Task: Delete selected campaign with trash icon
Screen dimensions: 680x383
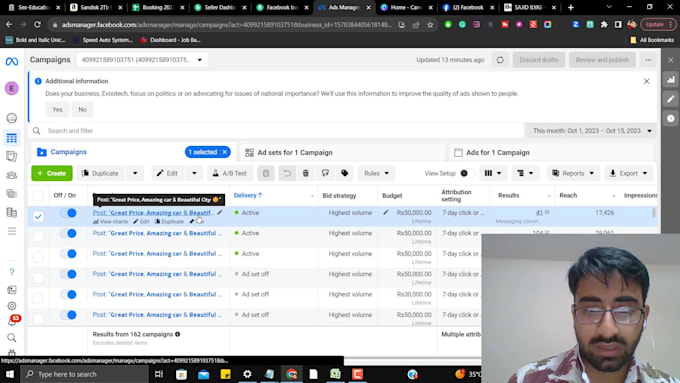Action: coord(306,173)
